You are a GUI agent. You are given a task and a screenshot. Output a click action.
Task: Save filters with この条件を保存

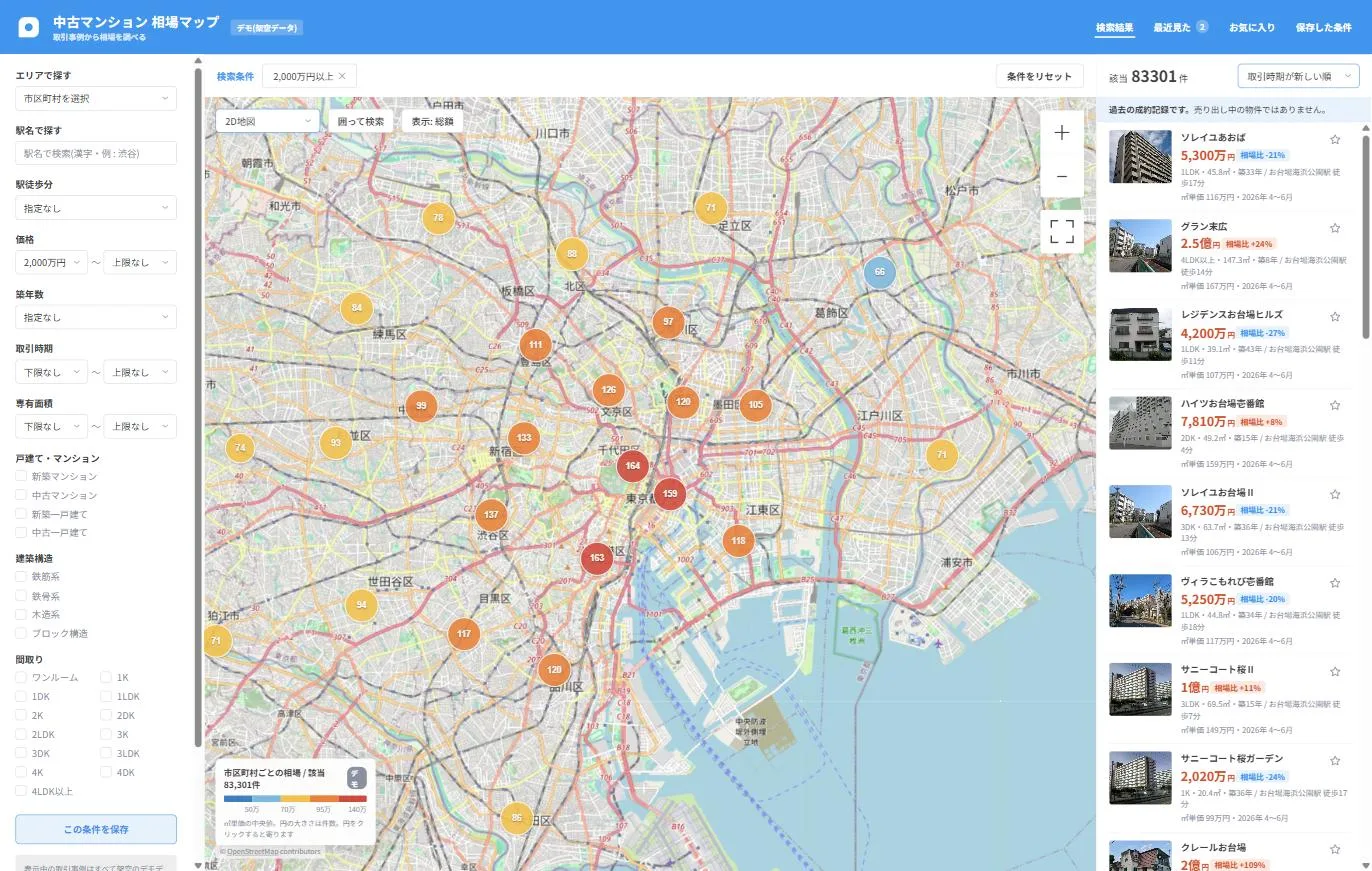[x=96, y=829]
